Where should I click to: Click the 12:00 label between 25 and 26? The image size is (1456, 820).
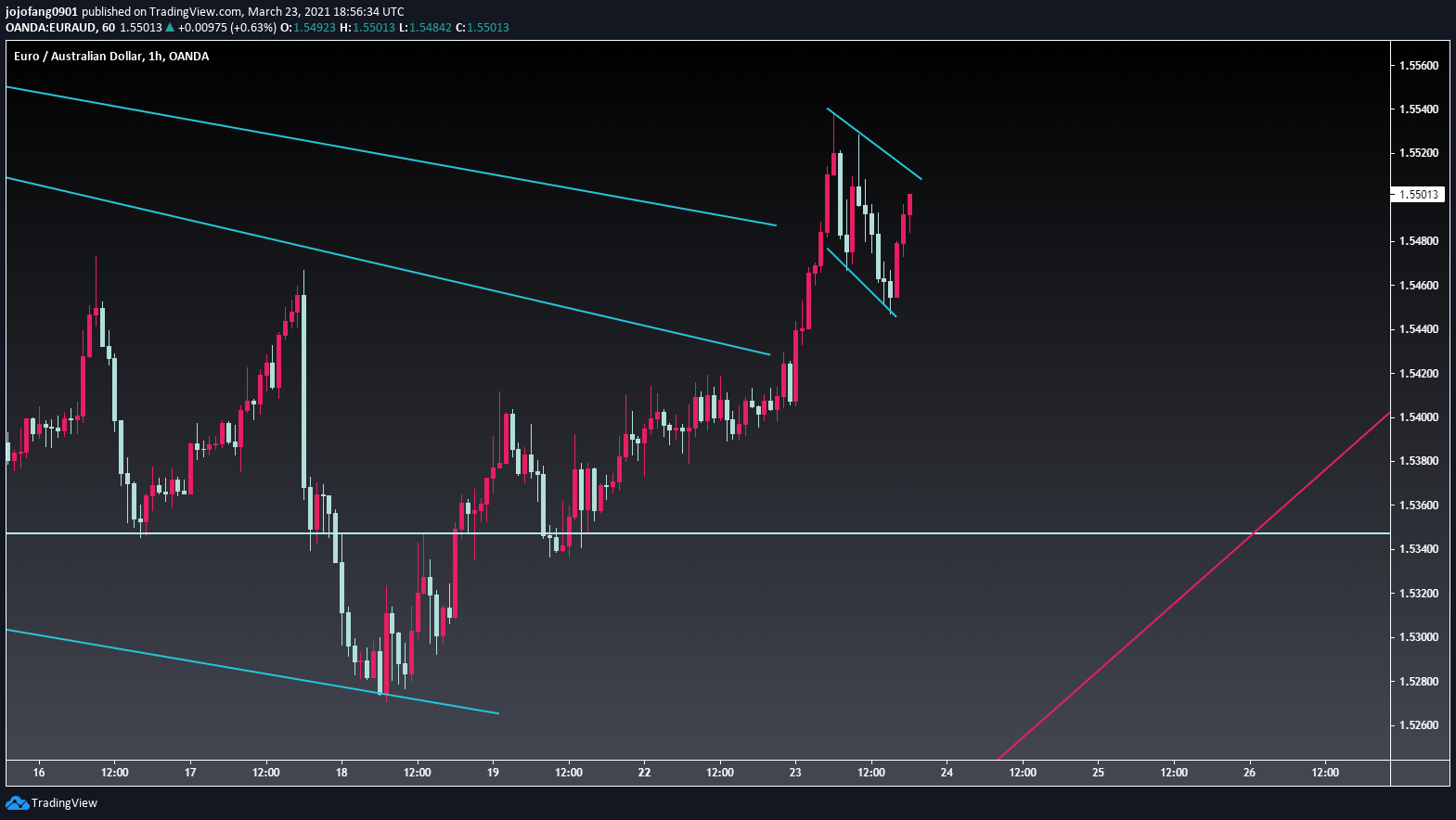click(x=1174, y=772)
